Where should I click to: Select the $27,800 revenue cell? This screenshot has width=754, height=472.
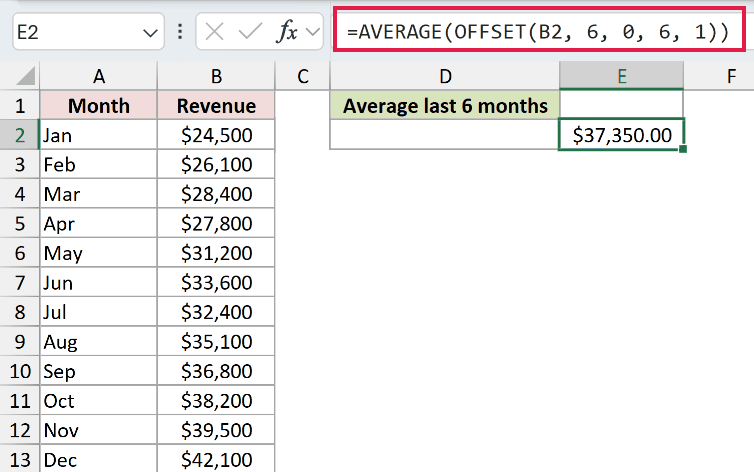pos(216,224)
